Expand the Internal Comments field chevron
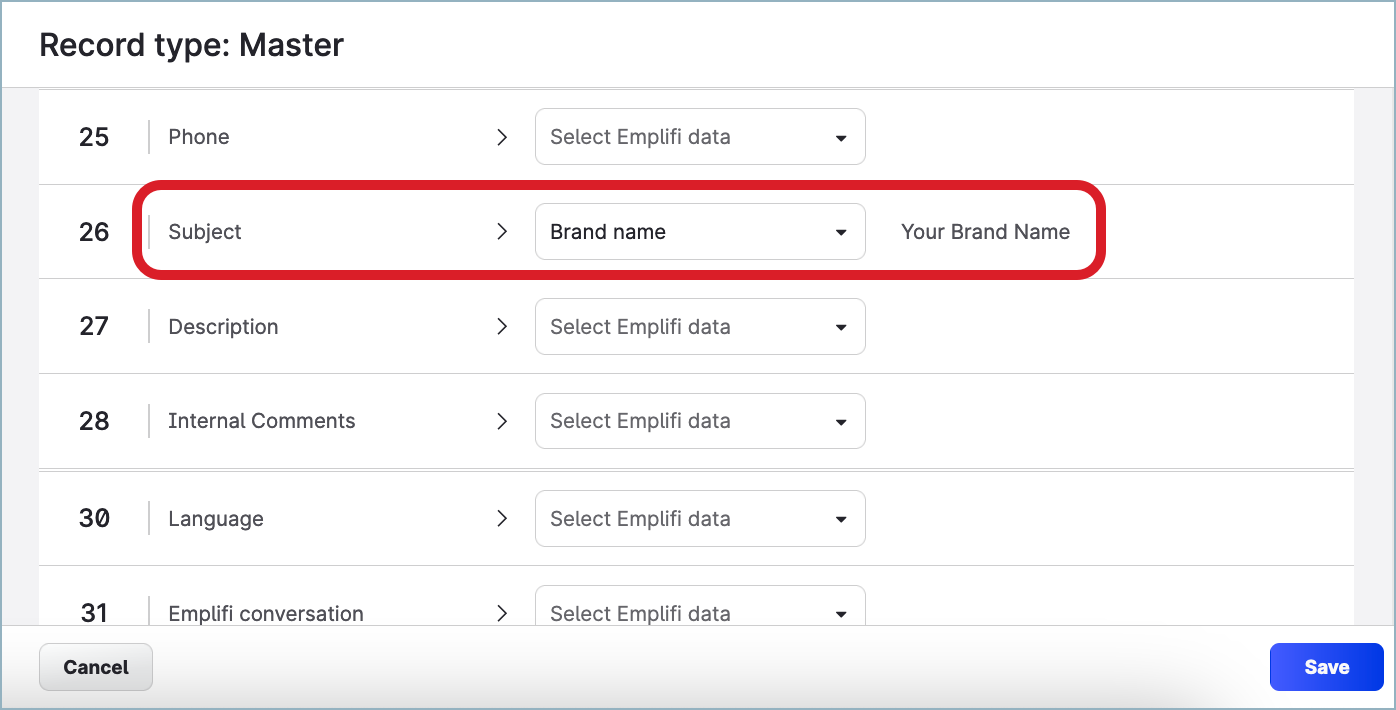Viewport: 1396px width, 710px height. point(502,421)
